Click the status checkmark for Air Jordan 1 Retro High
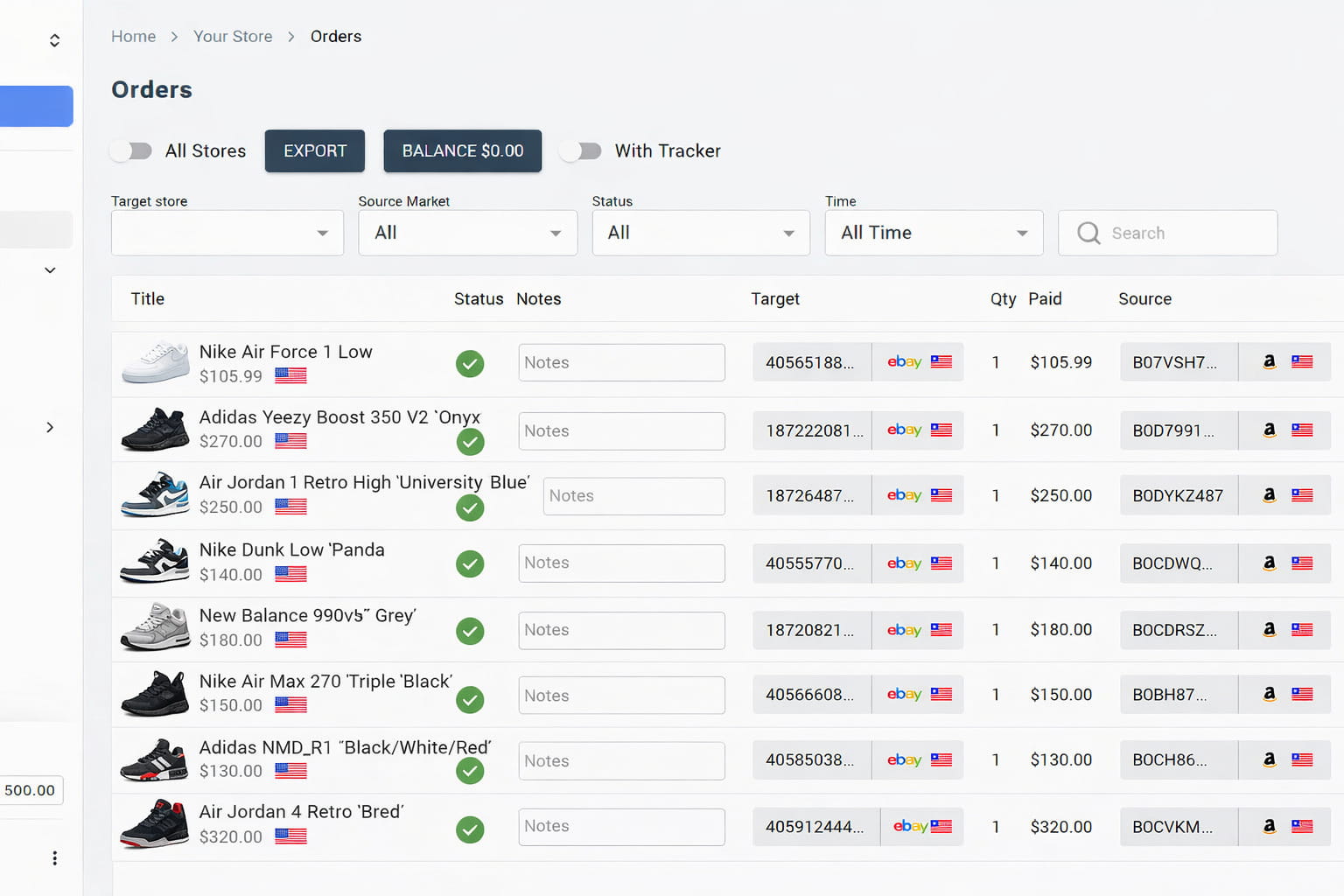Image resolution: width=1344 pixels, height=896 pixels. click(x=470, y=507)
